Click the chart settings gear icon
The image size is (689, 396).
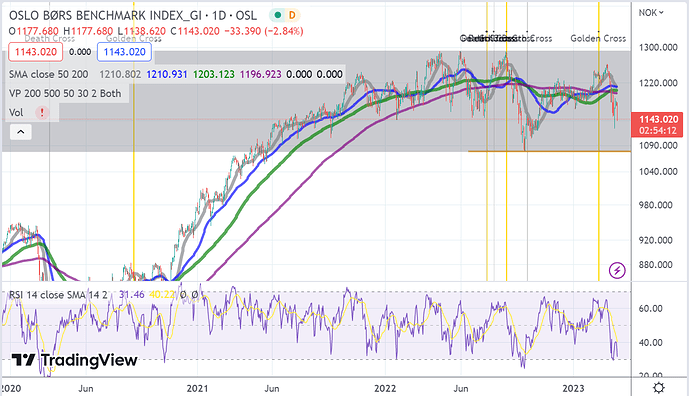pyautogui.click(x=659, y=387)
